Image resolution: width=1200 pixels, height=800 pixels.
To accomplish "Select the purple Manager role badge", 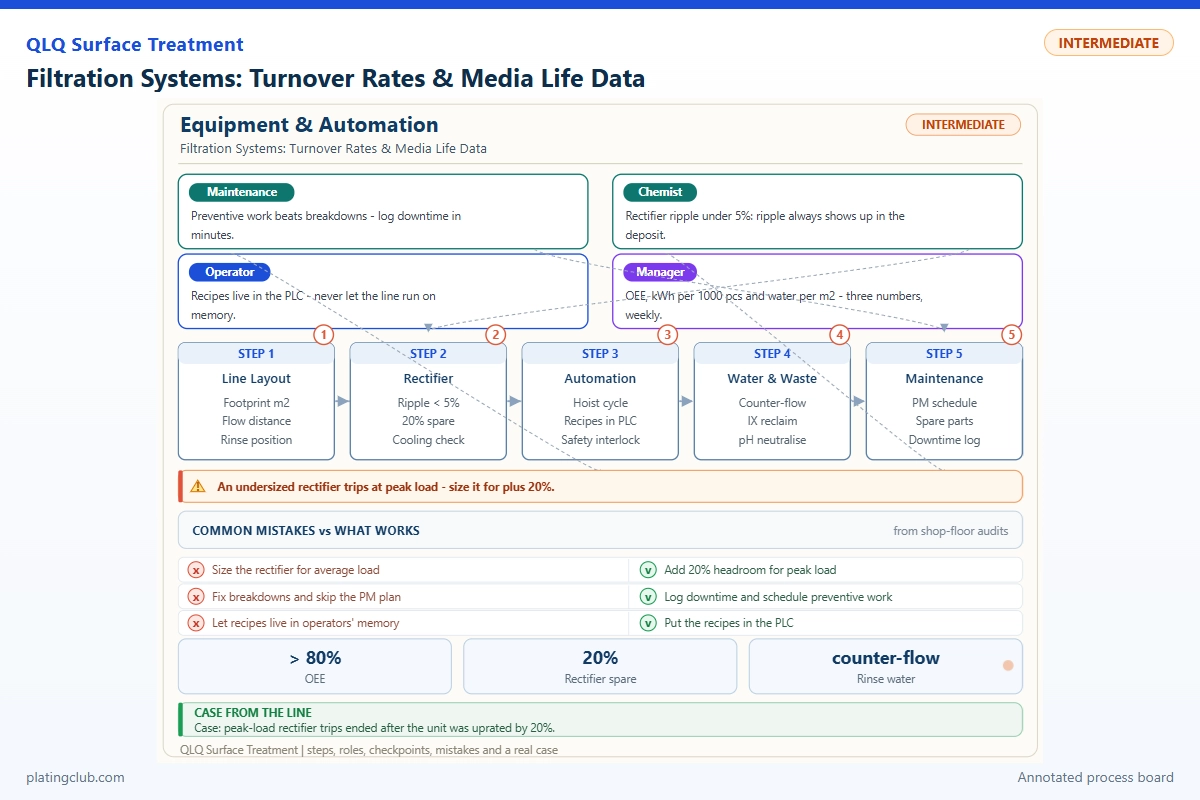I will click(660, 272).
